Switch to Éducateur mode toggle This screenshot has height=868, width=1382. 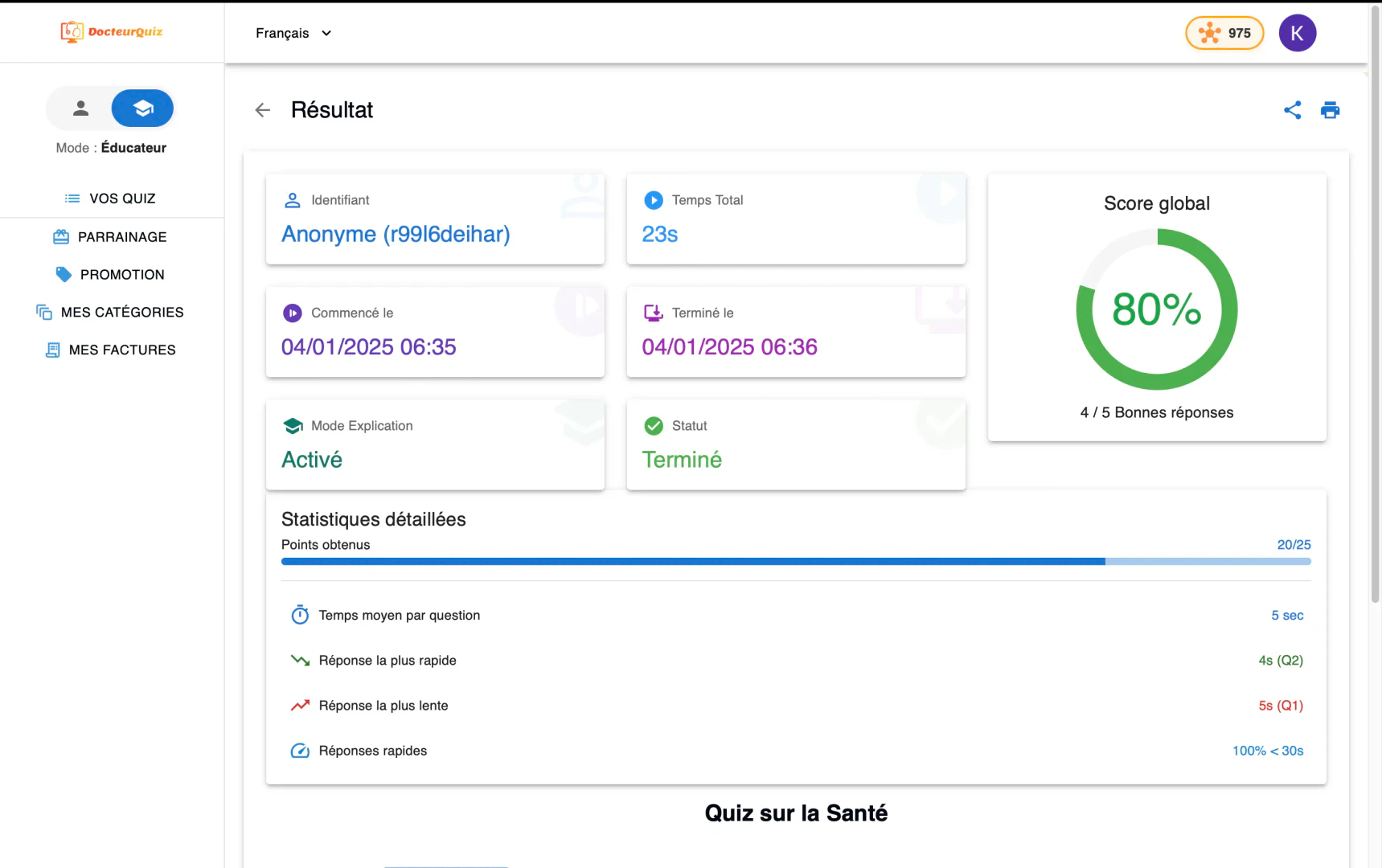[142, 108]
